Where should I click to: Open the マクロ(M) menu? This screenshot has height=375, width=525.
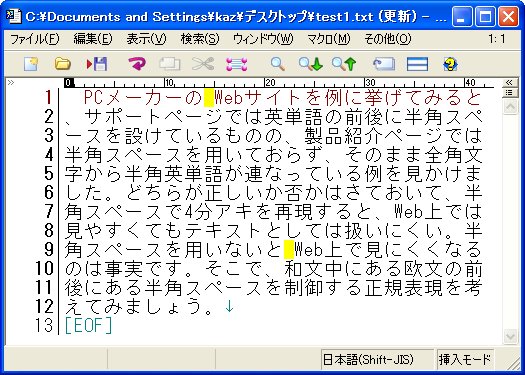pos(328,39)
